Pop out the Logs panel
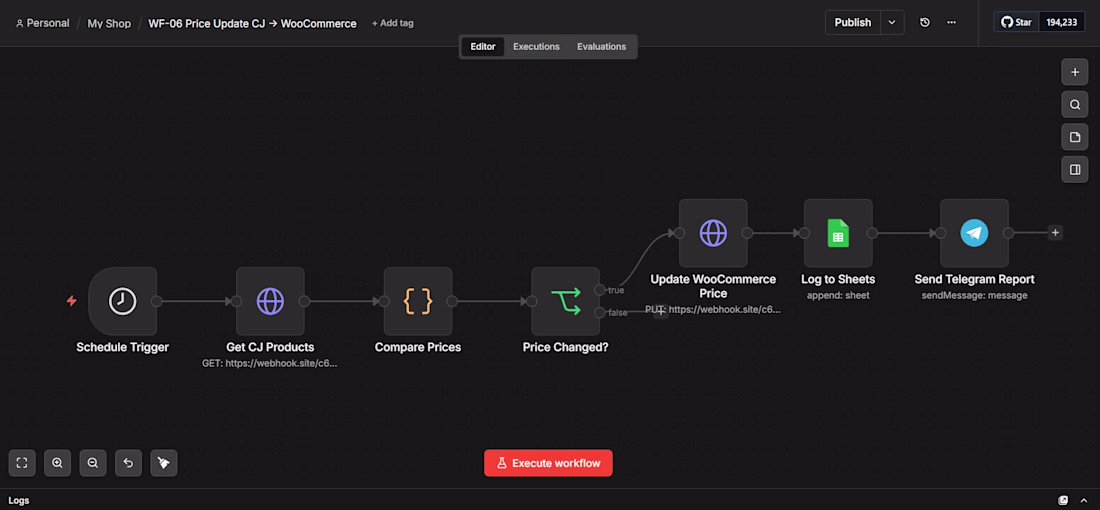This screenshot has height=510, width=1100. coord(1064,500)
